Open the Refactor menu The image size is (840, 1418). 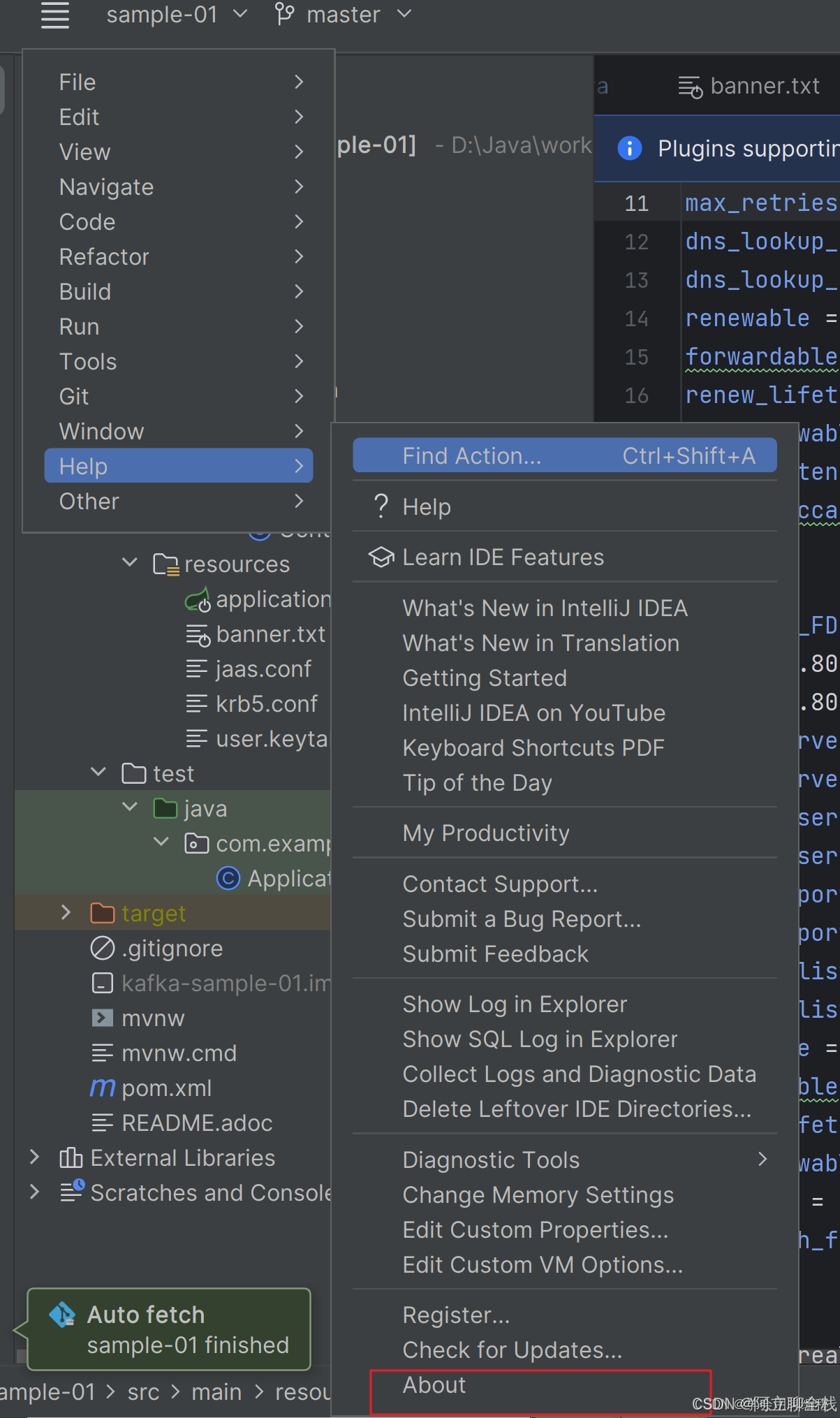pos(179,256)
